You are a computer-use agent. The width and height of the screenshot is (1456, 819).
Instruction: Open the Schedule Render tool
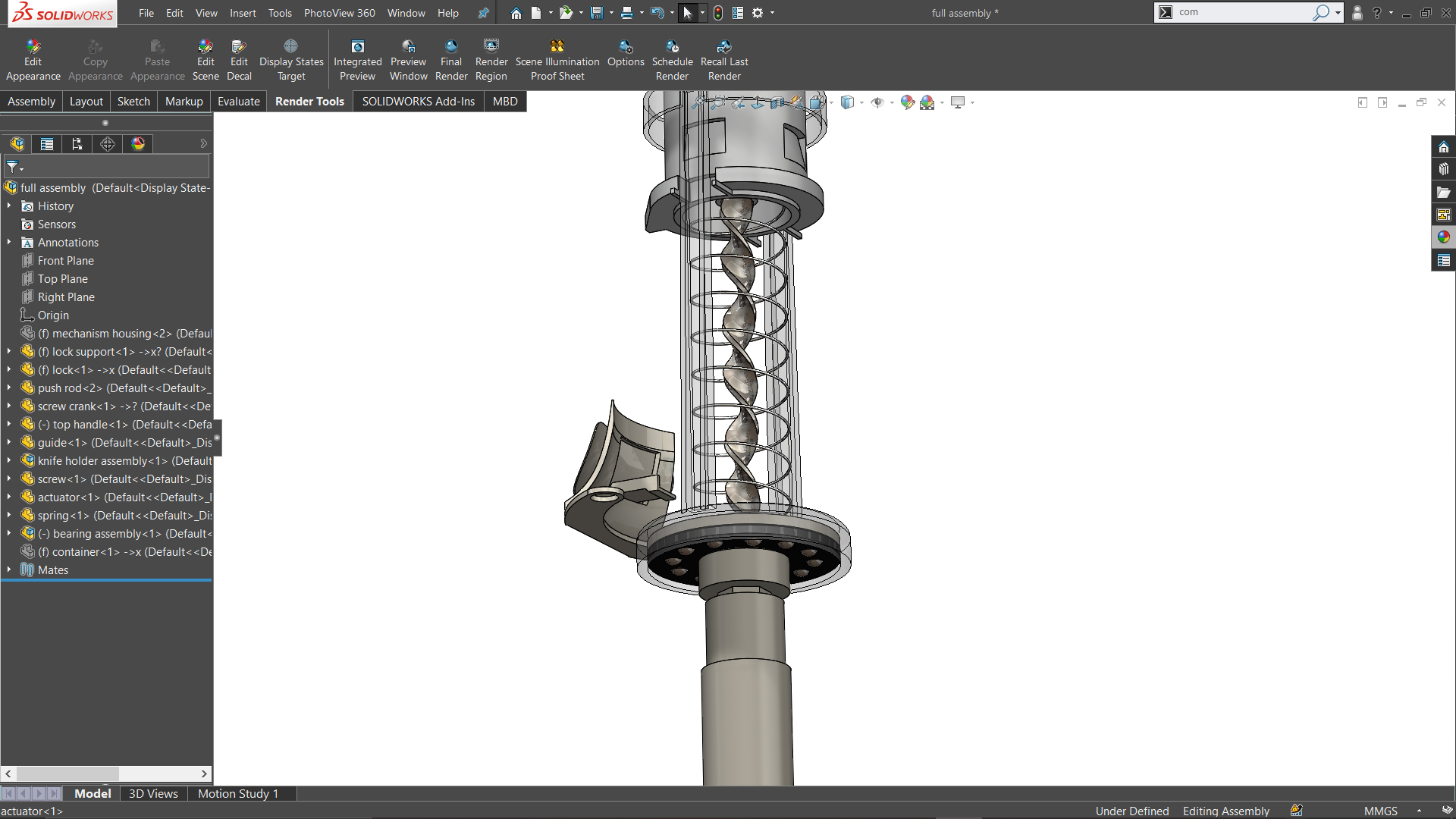pos(672,61)
